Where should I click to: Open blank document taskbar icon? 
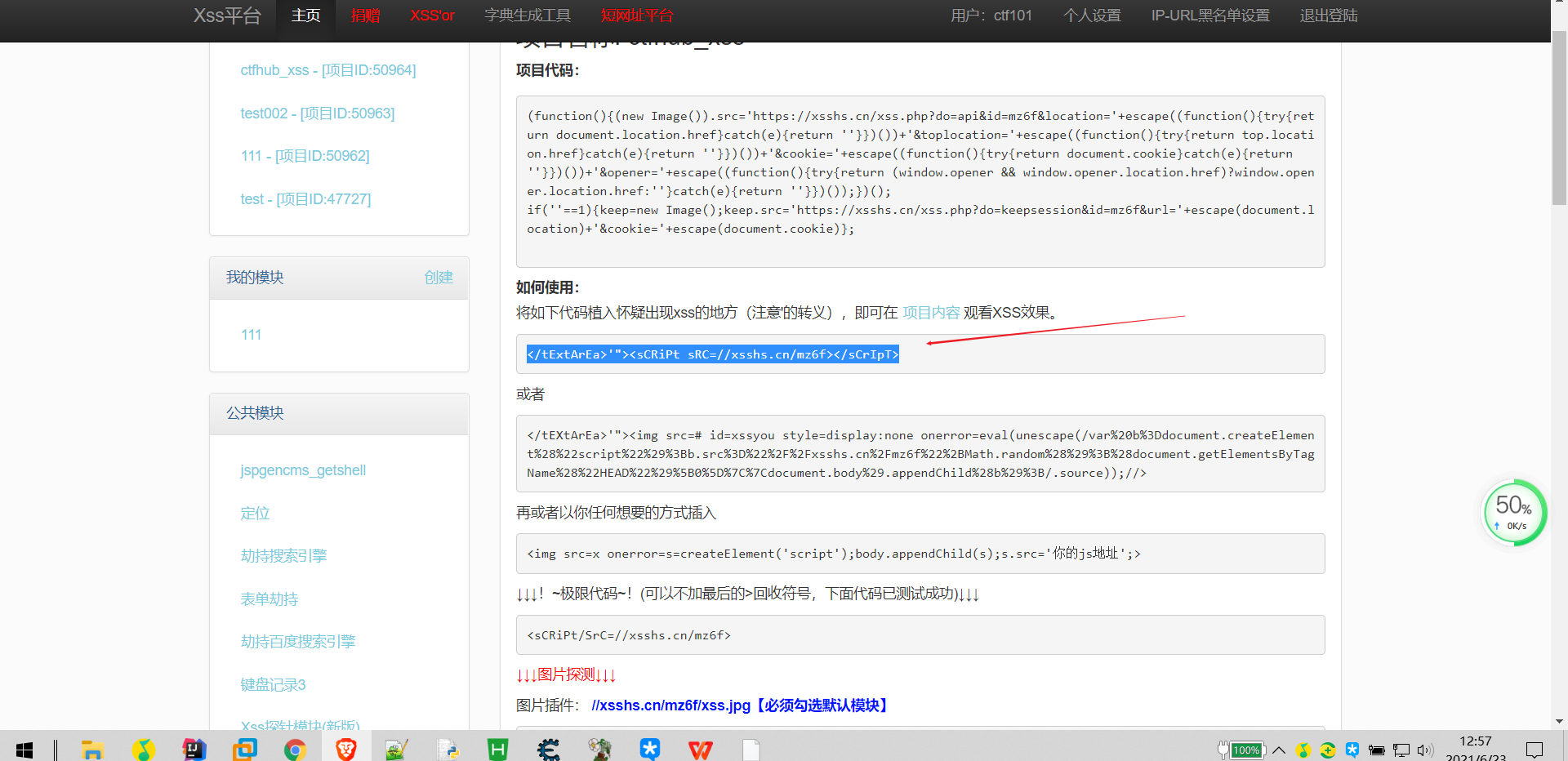(751, 749)
